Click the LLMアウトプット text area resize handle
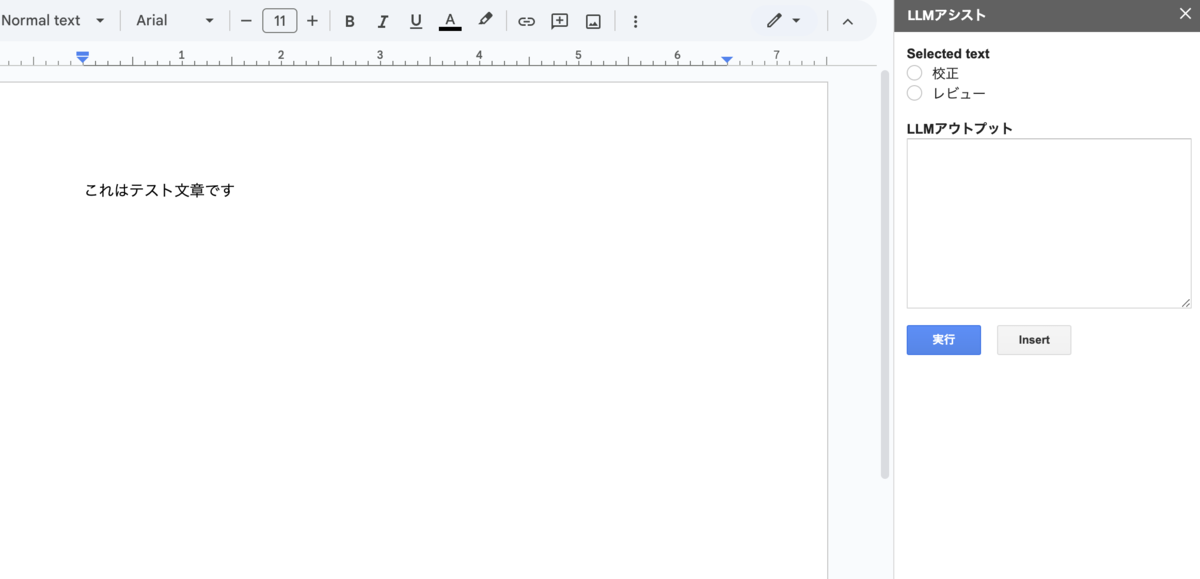The image size is (1200, 579). [x=1186, y=302]
